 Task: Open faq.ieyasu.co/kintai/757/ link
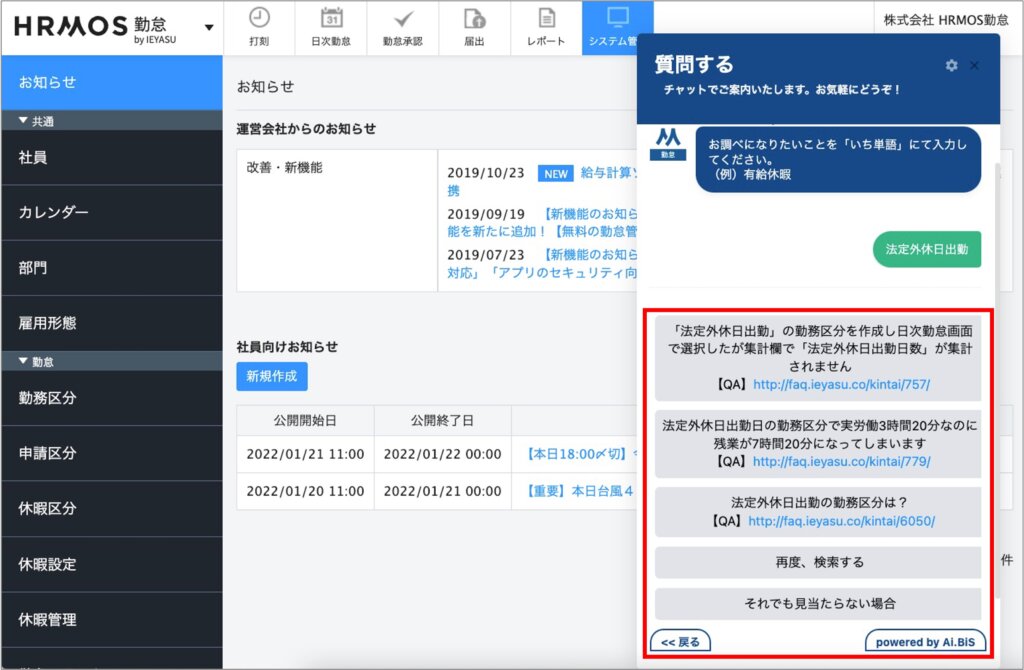tap(841, 384)
